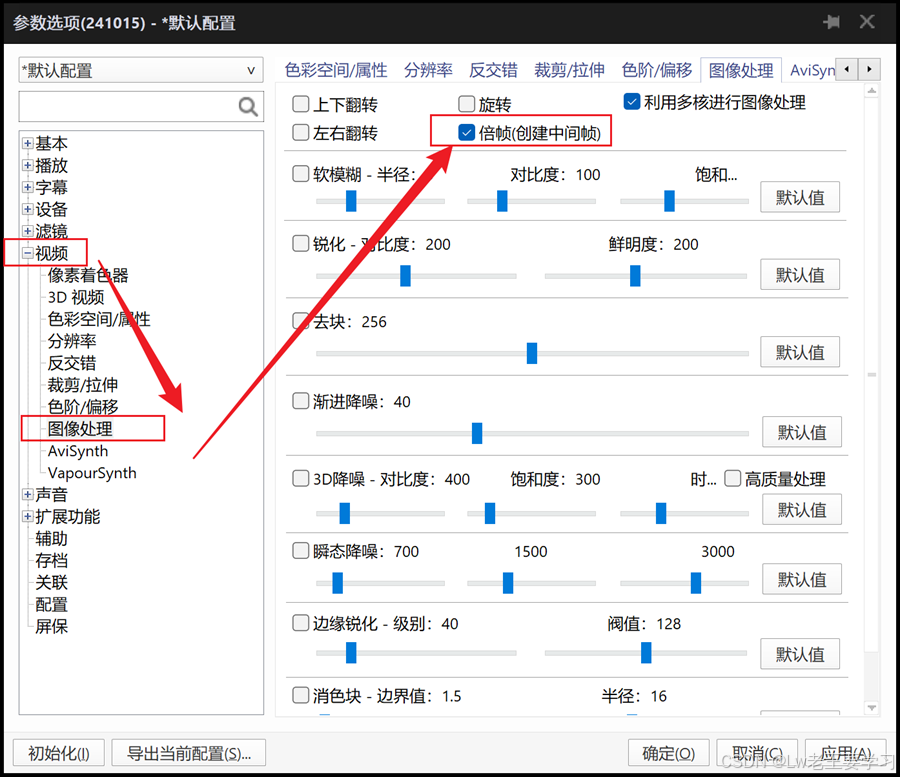Open the AviSynth tab
900x777 pixels.
[x=812, y=71]
